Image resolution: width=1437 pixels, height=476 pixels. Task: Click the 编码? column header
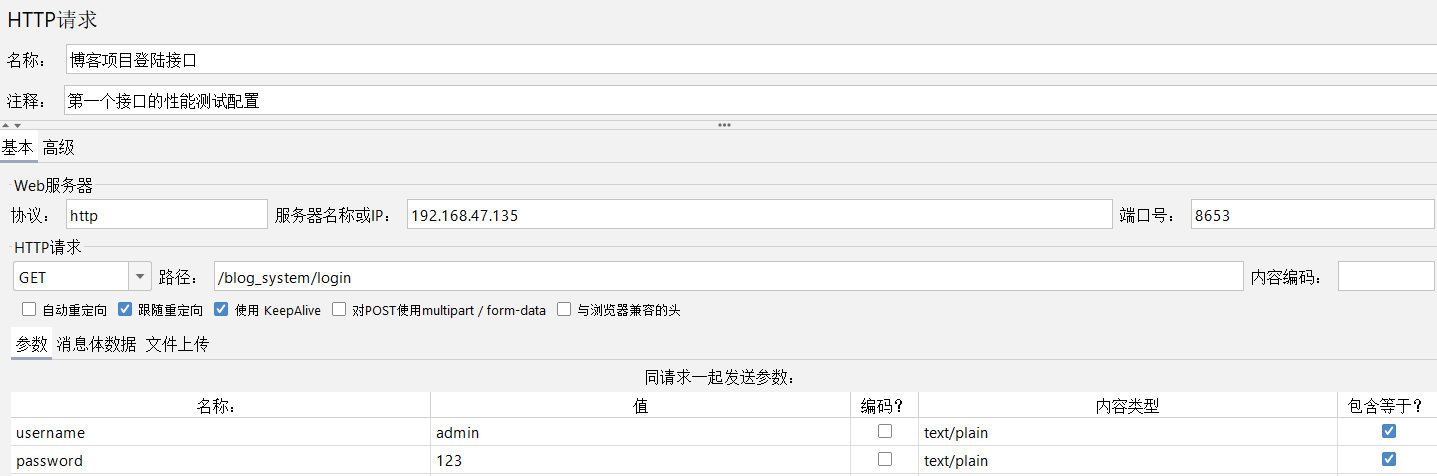884,405
